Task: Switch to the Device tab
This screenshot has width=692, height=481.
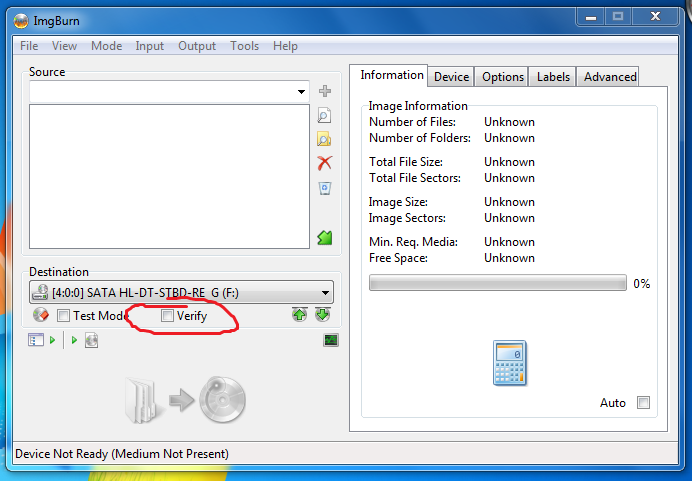Action: click(451, 77)
